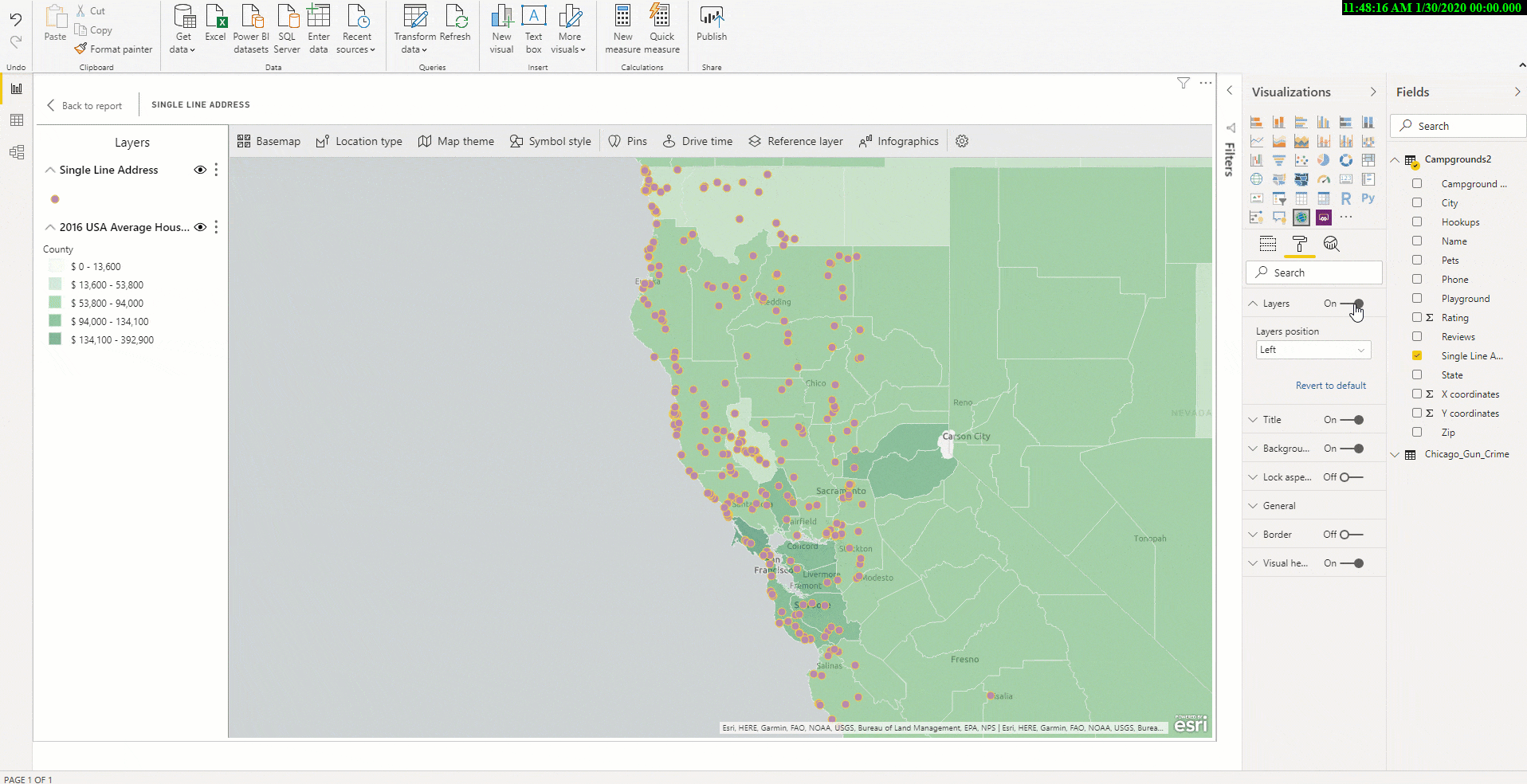The image size is (1527, 784).
Task: Toggle the Visual header switch
Action: [1352, 563]
